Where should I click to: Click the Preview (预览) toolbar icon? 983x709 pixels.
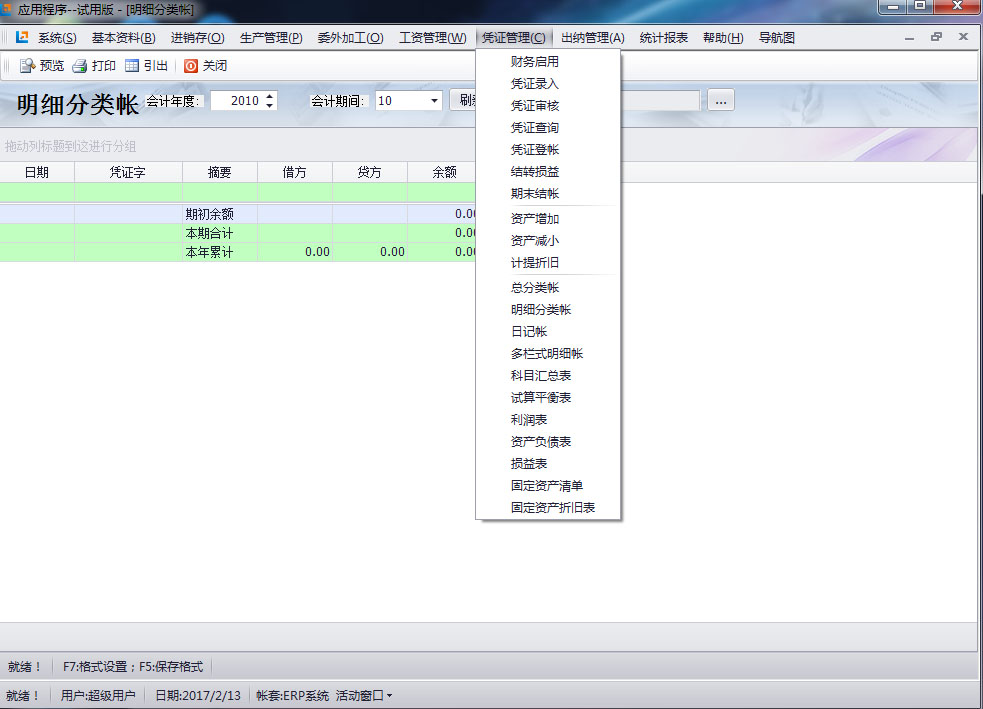(27, 66)
